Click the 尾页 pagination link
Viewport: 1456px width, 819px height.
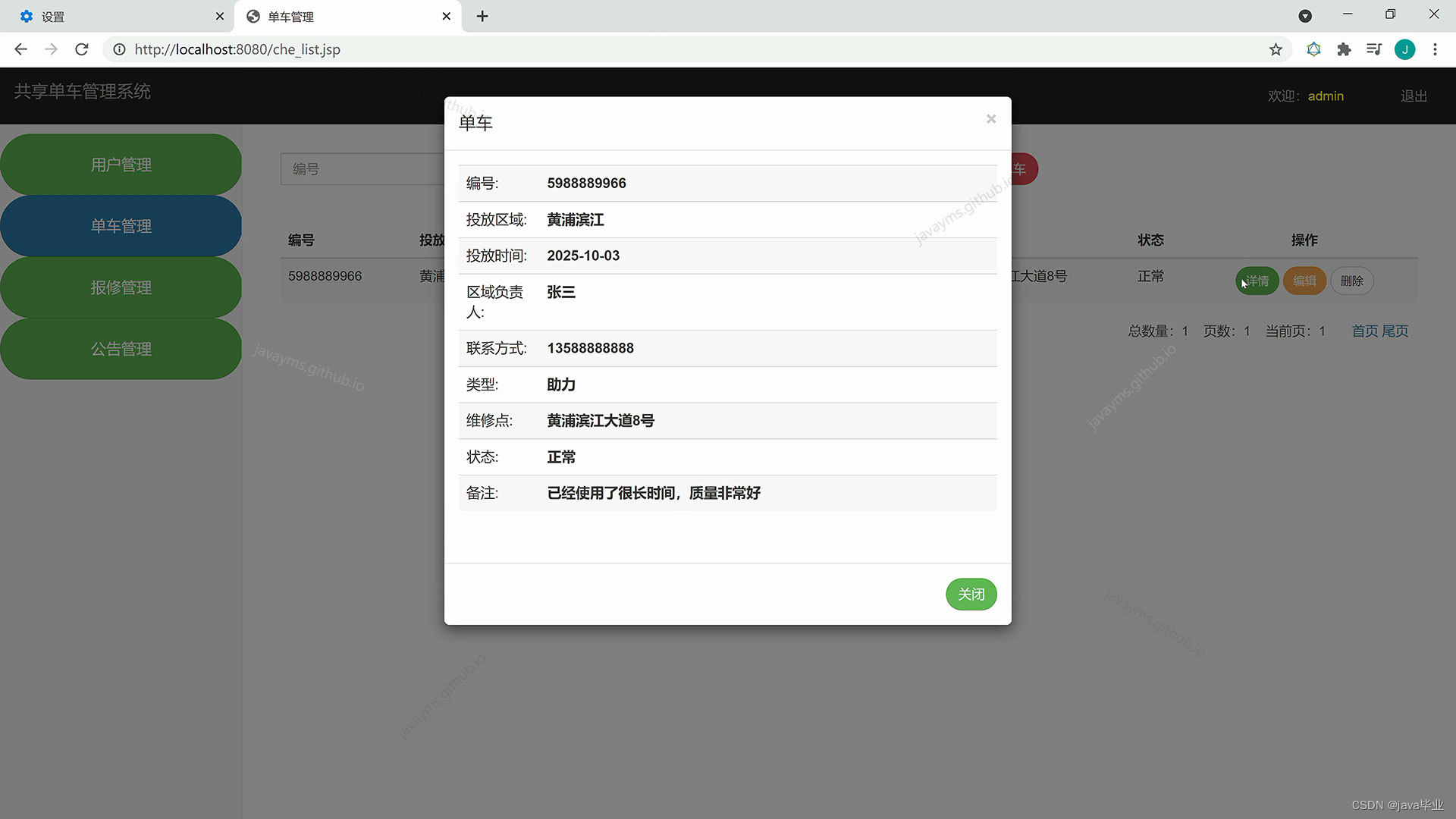1395,331
